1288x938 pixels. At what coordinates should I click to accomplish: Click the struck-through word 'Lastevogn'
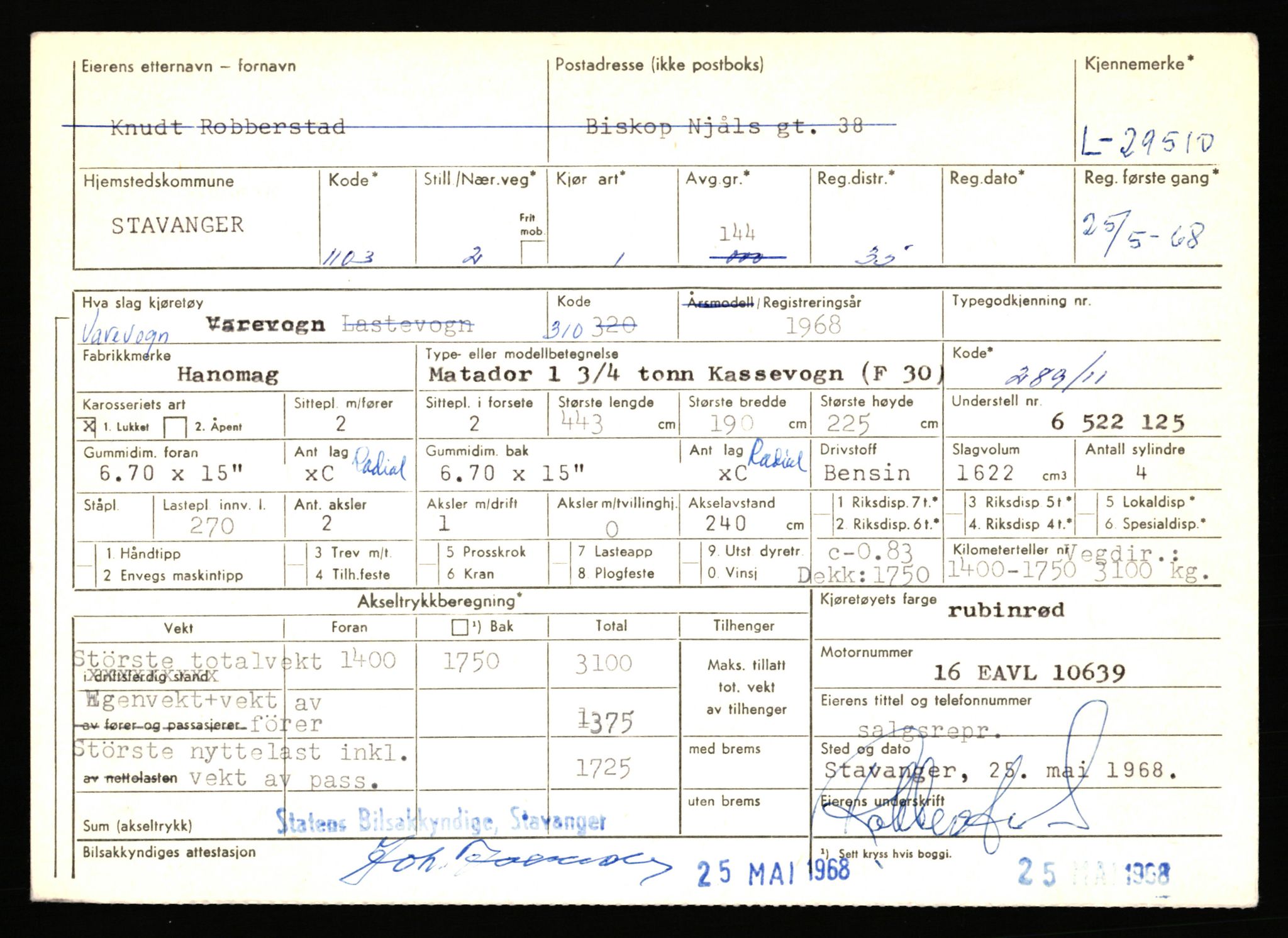pyautogui.click(x=408, y=325)
